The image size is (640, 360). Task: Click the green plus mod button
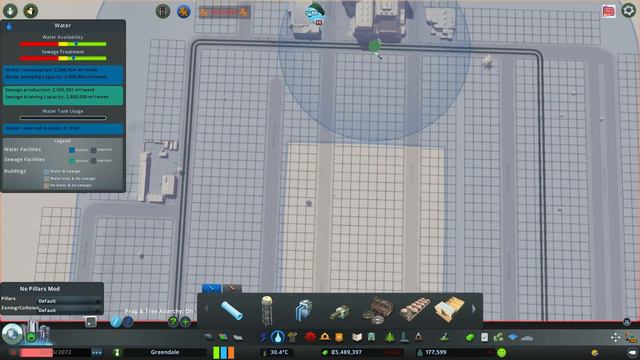pos(185,322)
